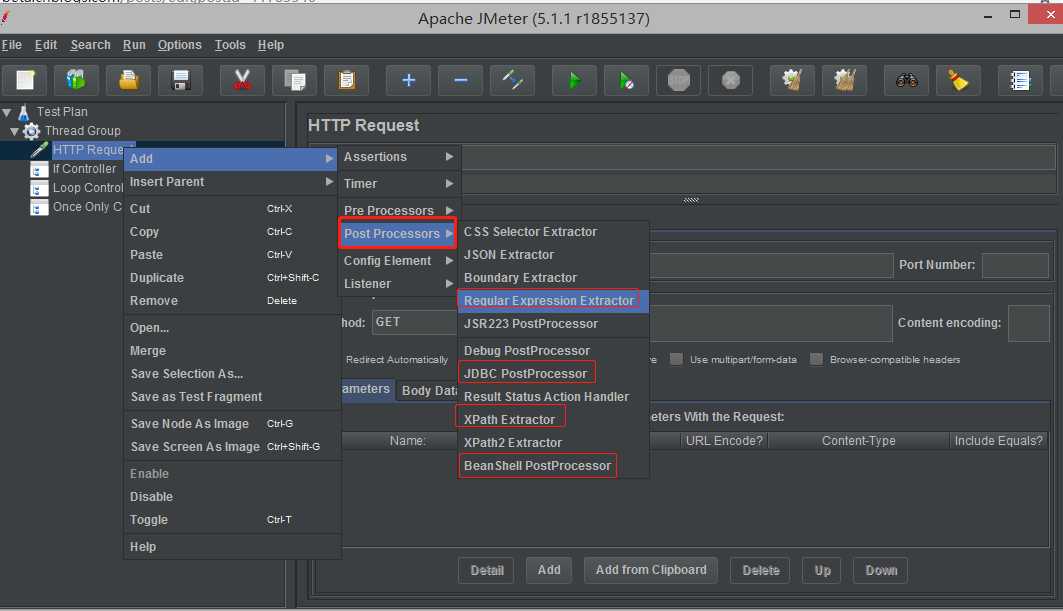Click the Cut scissors toolbar icon
This screenshot has height=611, width=1063.
tap(241, 80)
